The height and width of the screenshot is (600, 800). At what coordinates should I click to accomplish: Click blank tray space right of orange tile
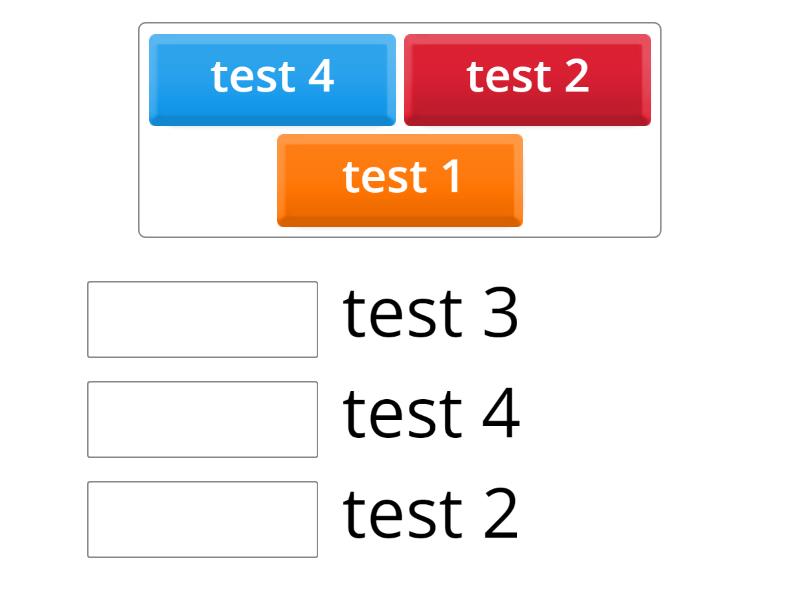pyautogui.click(x=591, y=181)
